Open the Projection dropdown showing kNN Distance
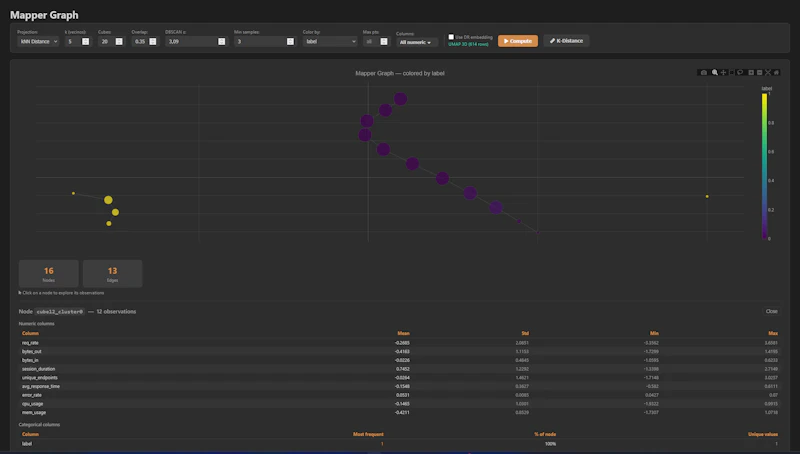 [38, 41]
